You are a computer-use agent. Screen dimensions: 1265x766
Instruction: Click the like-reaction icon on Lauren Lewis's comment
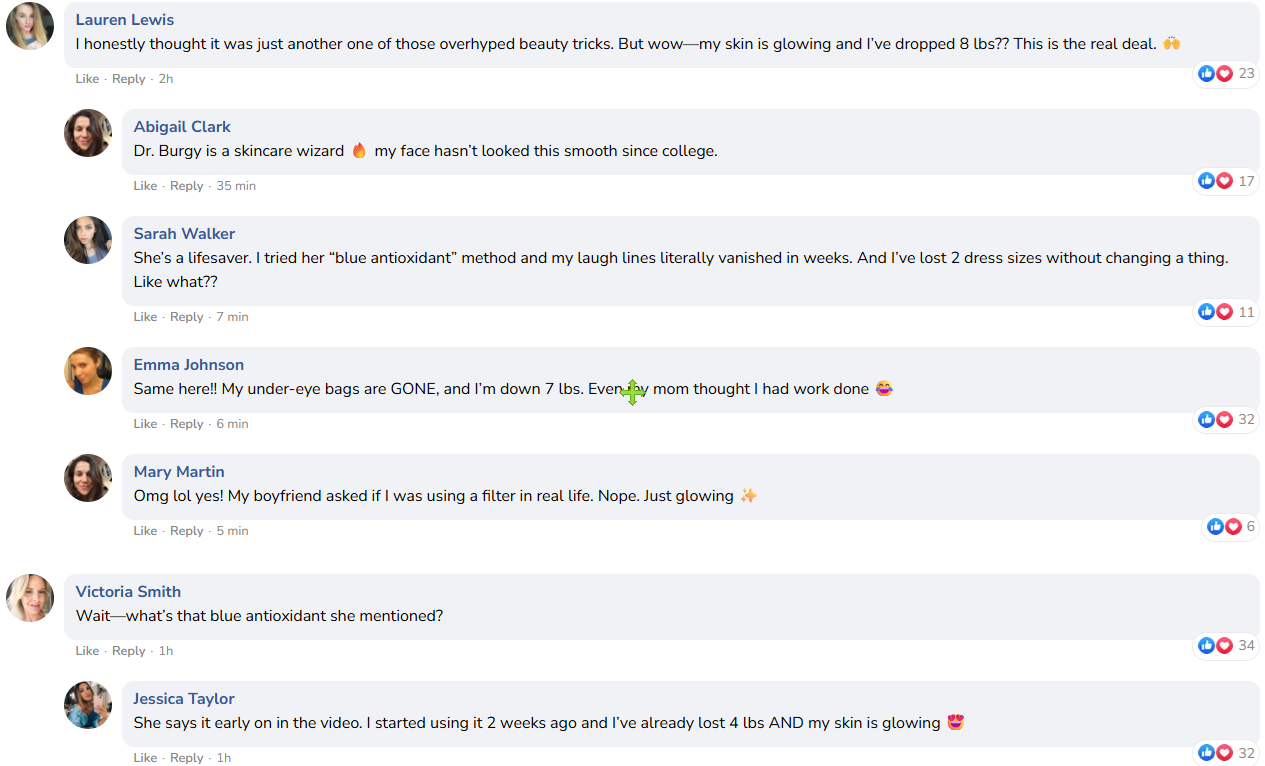pos(1206,73)
